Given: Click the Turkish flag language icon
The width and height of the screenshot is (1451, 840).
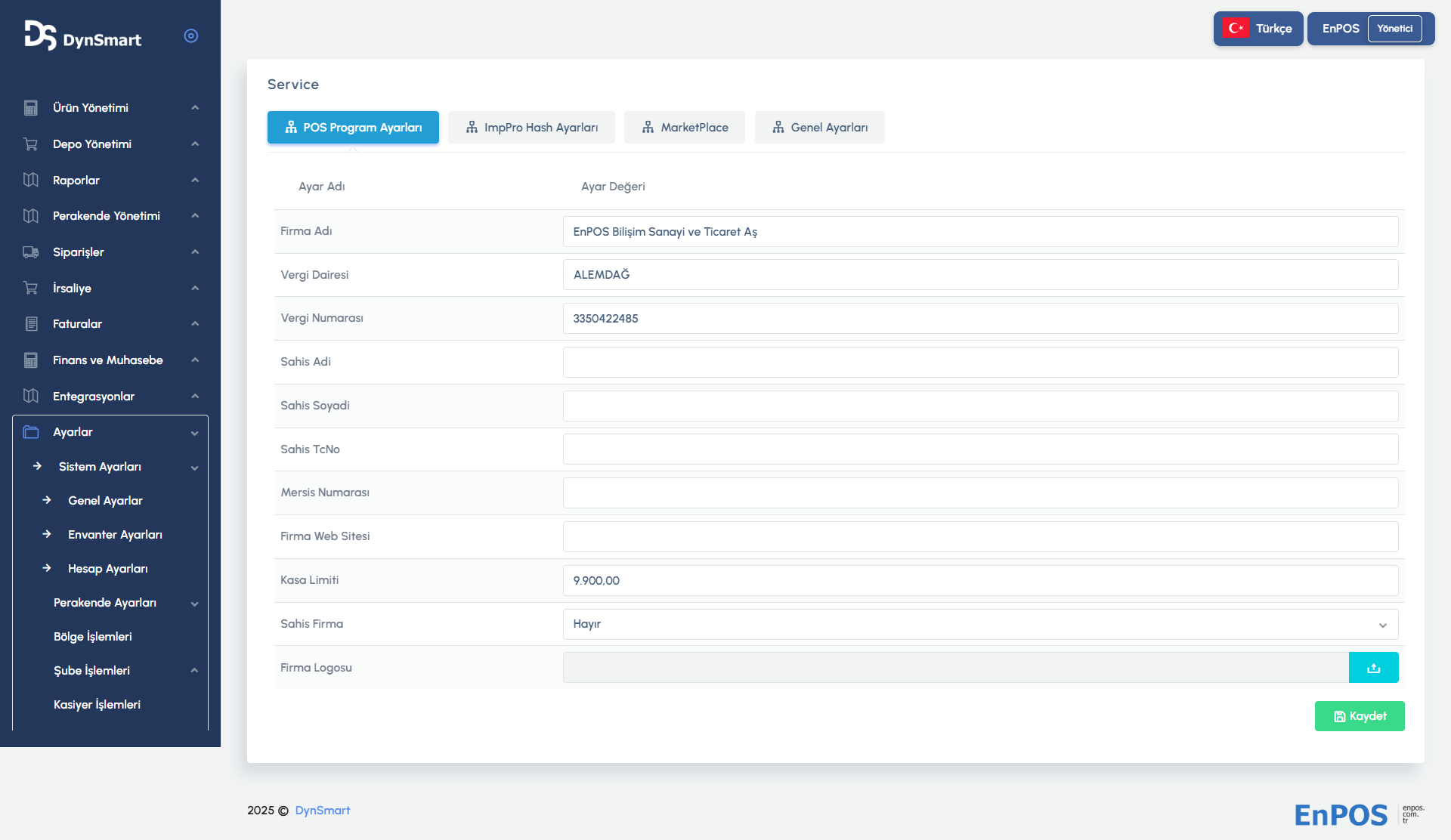Looking at the screenshot, I should click(x=1236, y=29).
